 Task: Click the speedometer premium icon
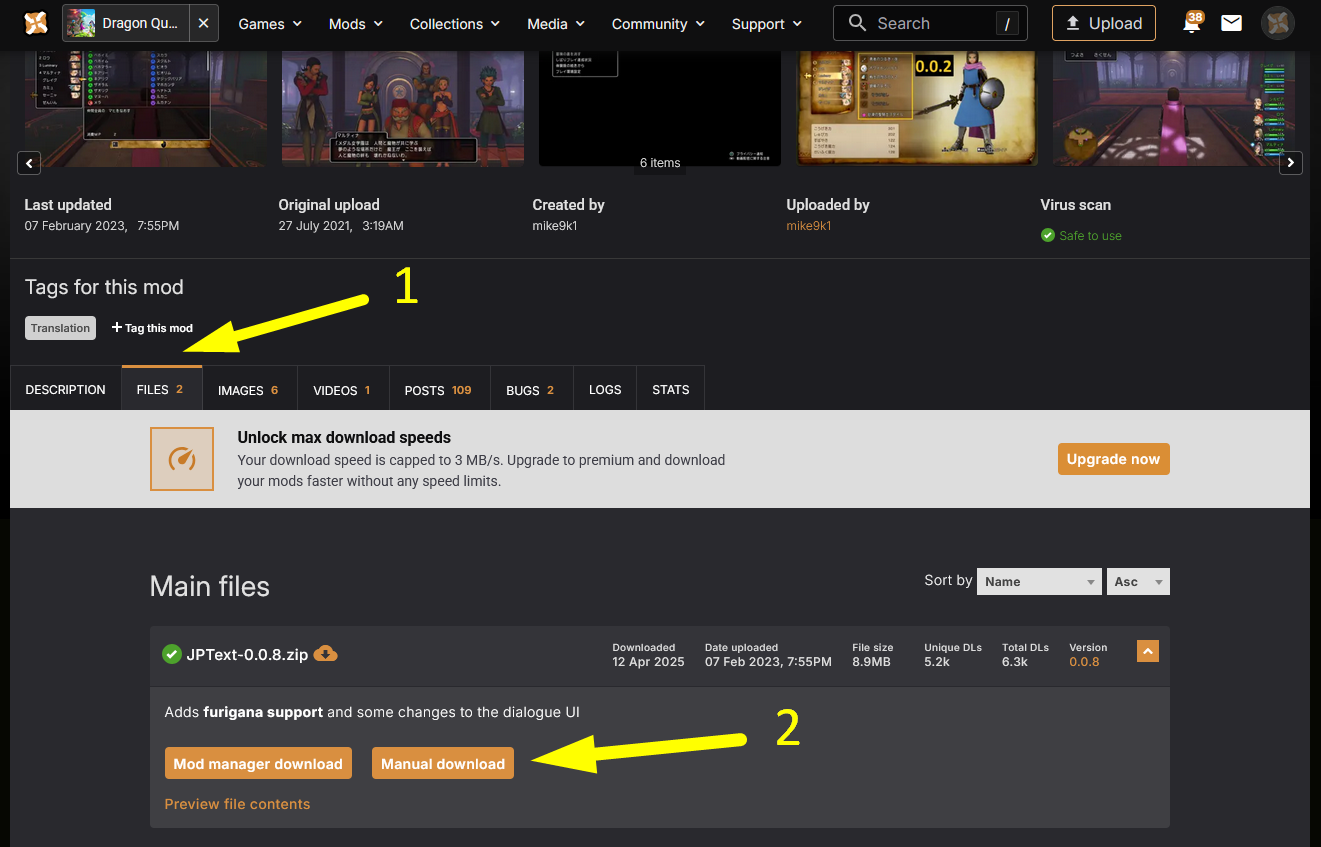pyautogui.click(x=182, y=459)
